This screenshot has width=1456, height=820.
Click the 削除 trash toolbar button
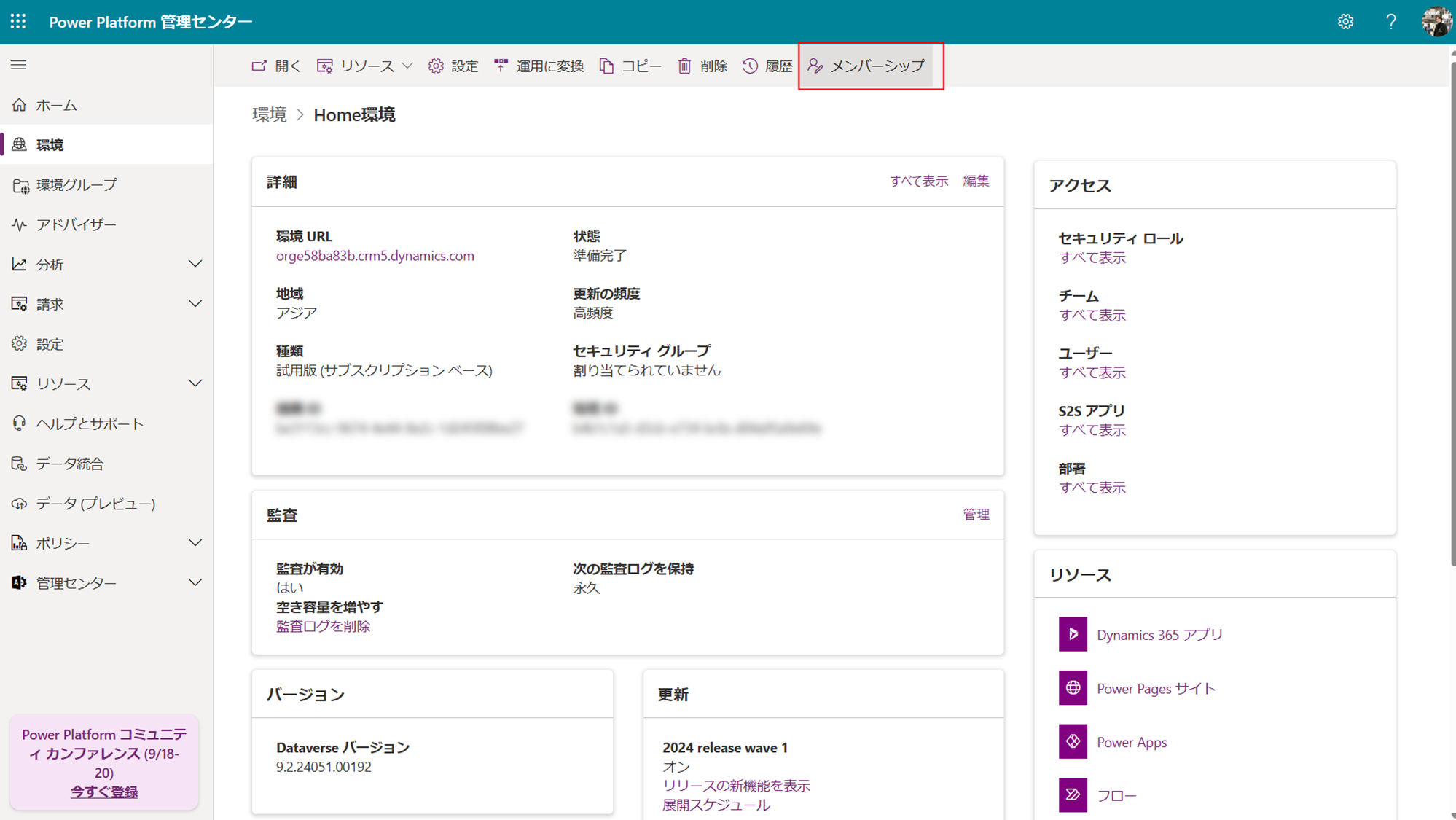click(702, 66)
